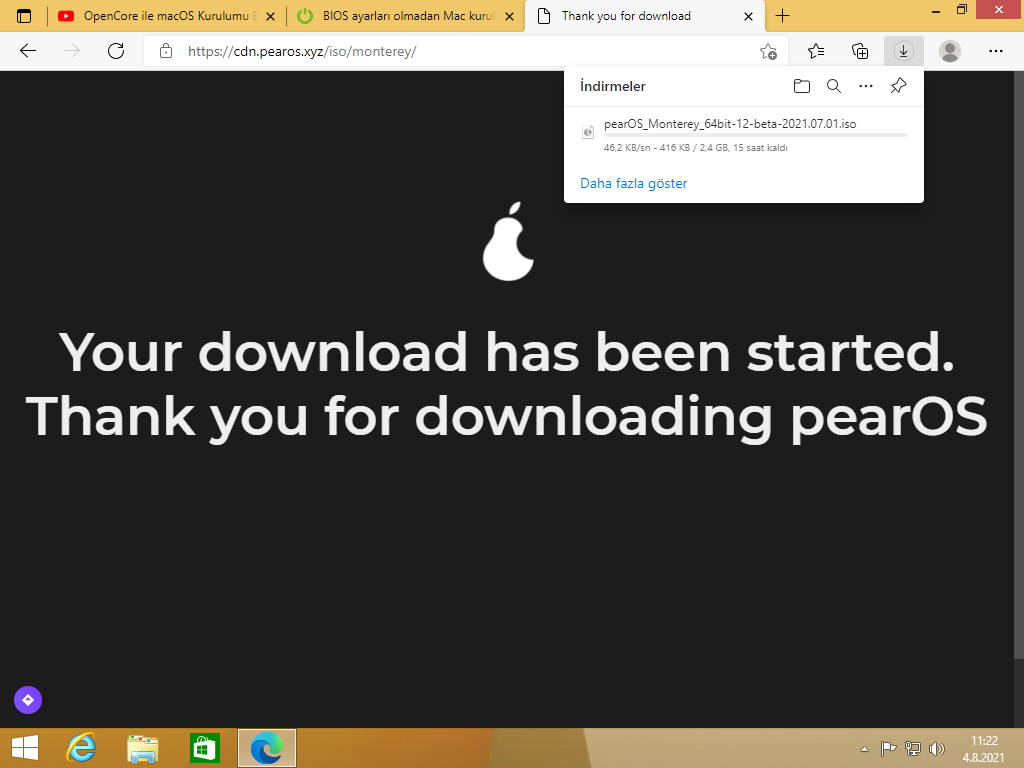Click Thank you for downloading pearOS text
Image resolution: width=1024 pixels, height=768 pixels.
coord(507,418)
